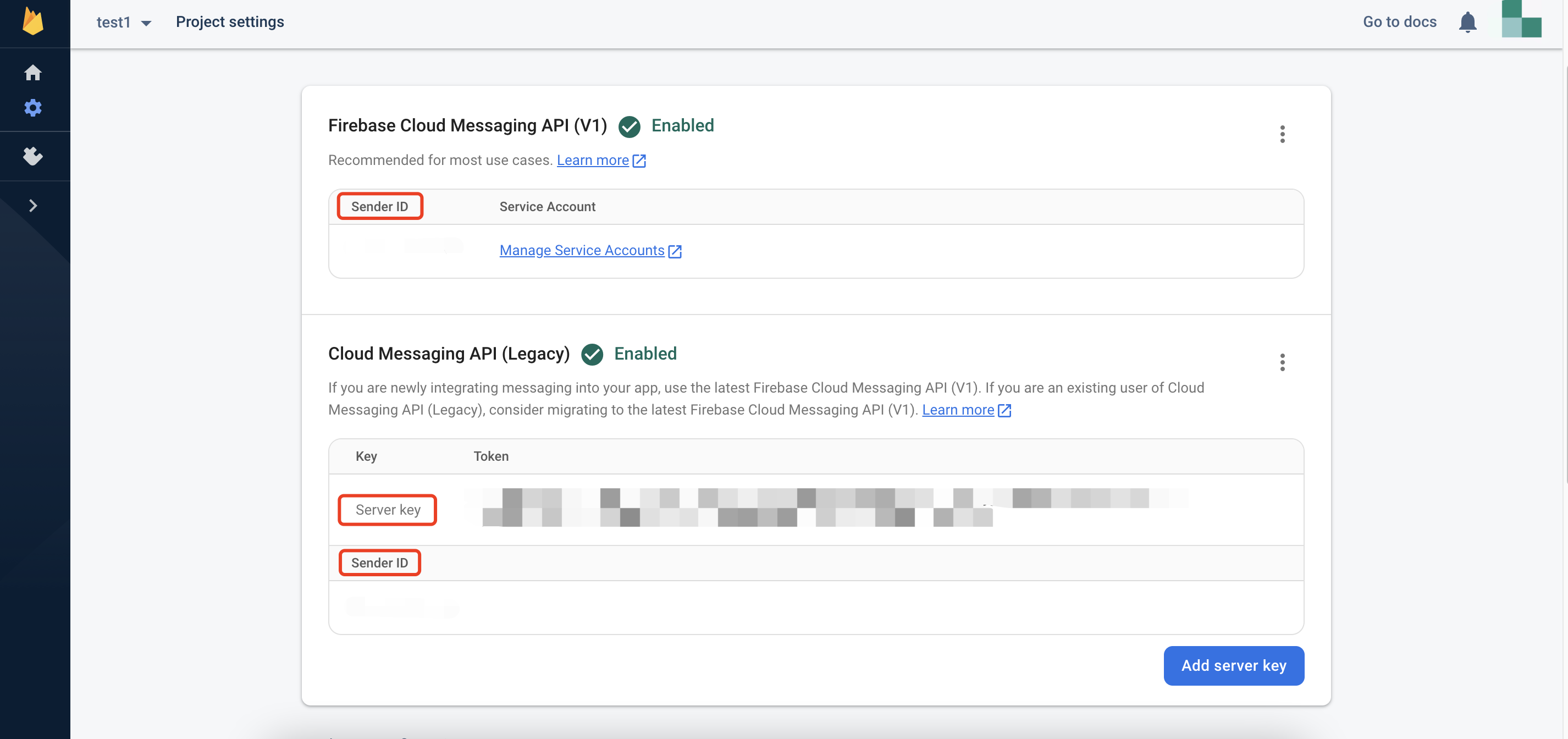This screenshot has height=739, width=1568.
Task: Click the Sender ID header in the V1 table
Action: coord(380,206)
